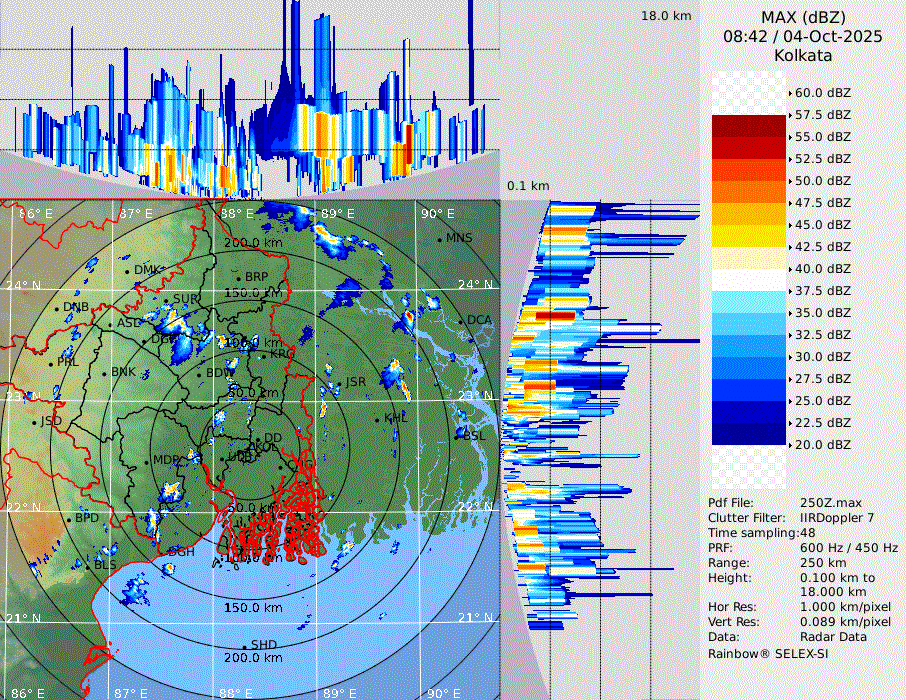Click the Kolkata radar name heading

click(x=802, y=55)
